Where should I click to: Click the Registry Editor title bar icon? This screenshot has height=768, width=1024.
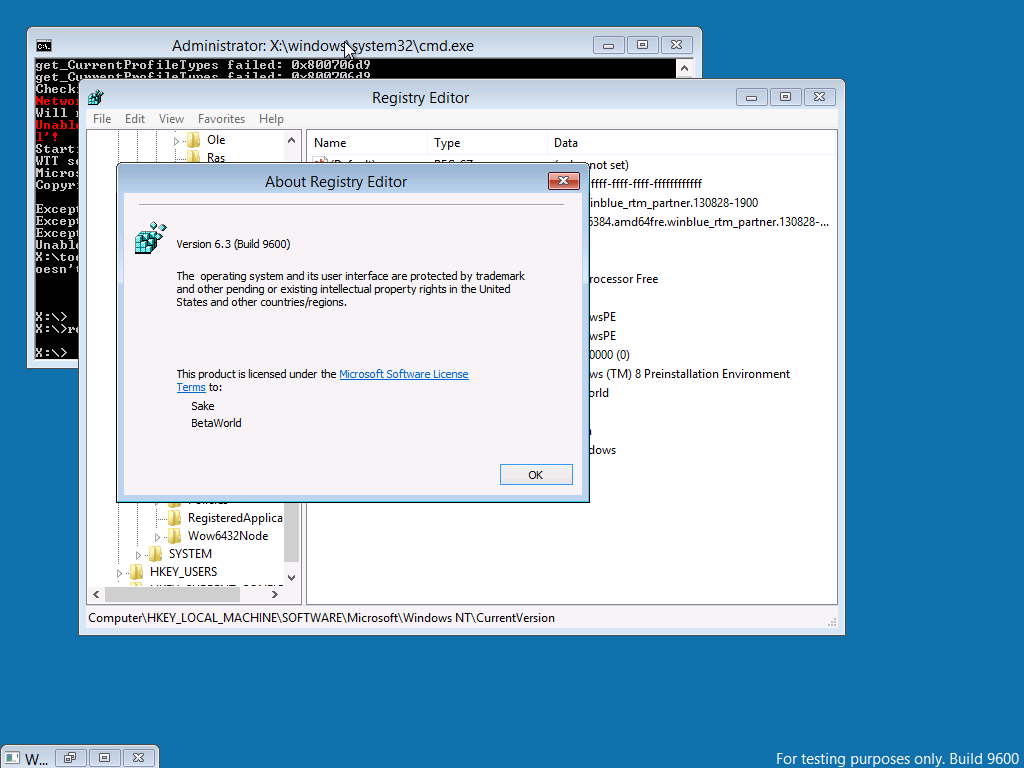tap(96, 97)
